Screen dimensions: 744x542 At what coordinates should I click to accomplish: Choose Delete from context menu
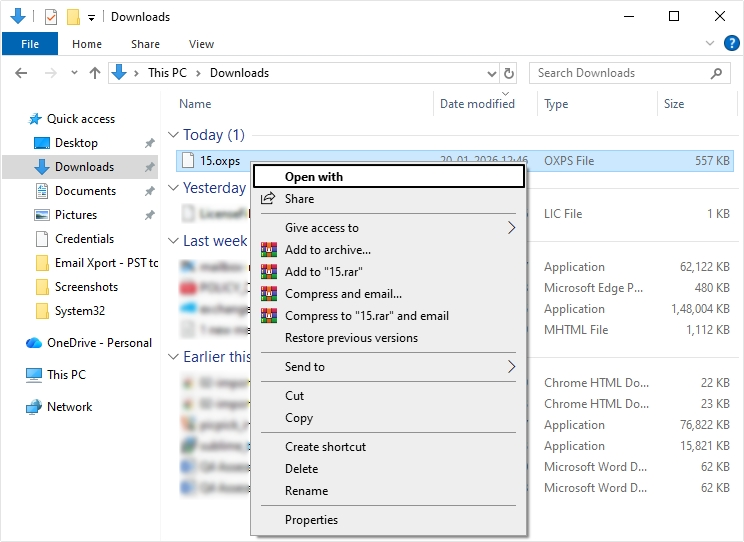[x=389, y=469]
